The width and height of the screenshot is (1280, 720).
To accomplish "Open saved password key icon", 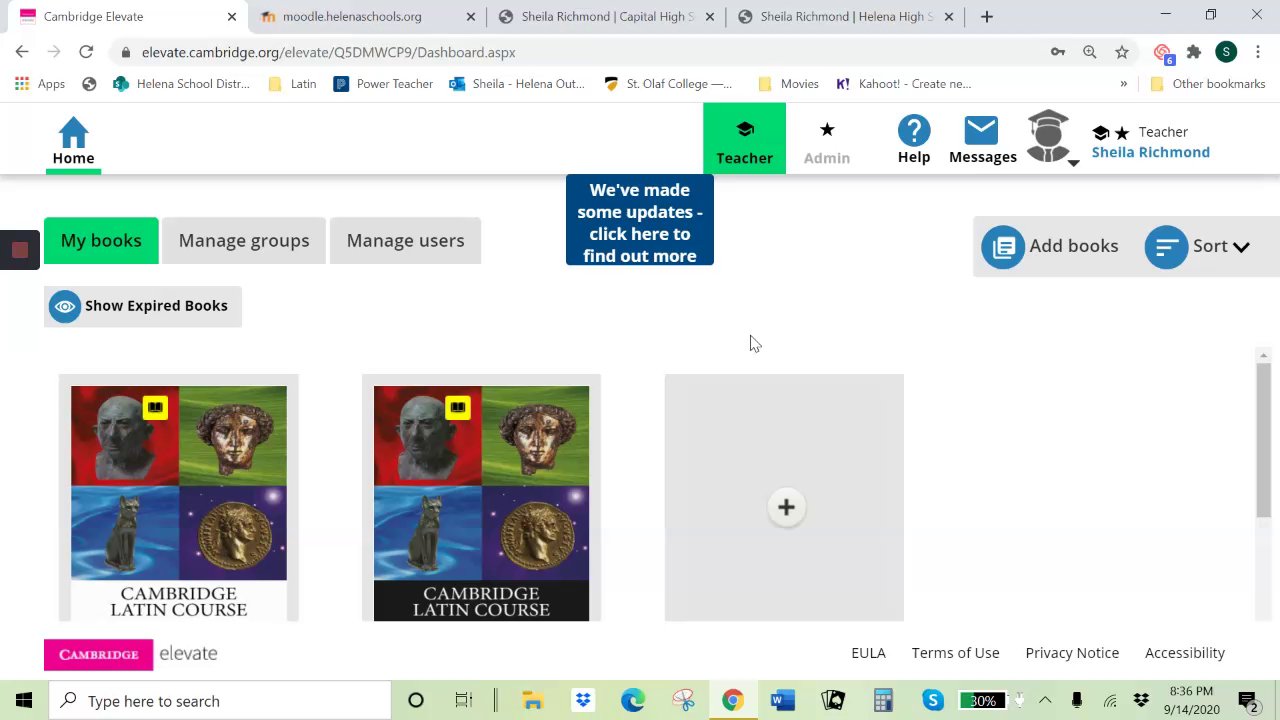I will pos(1058,52).
